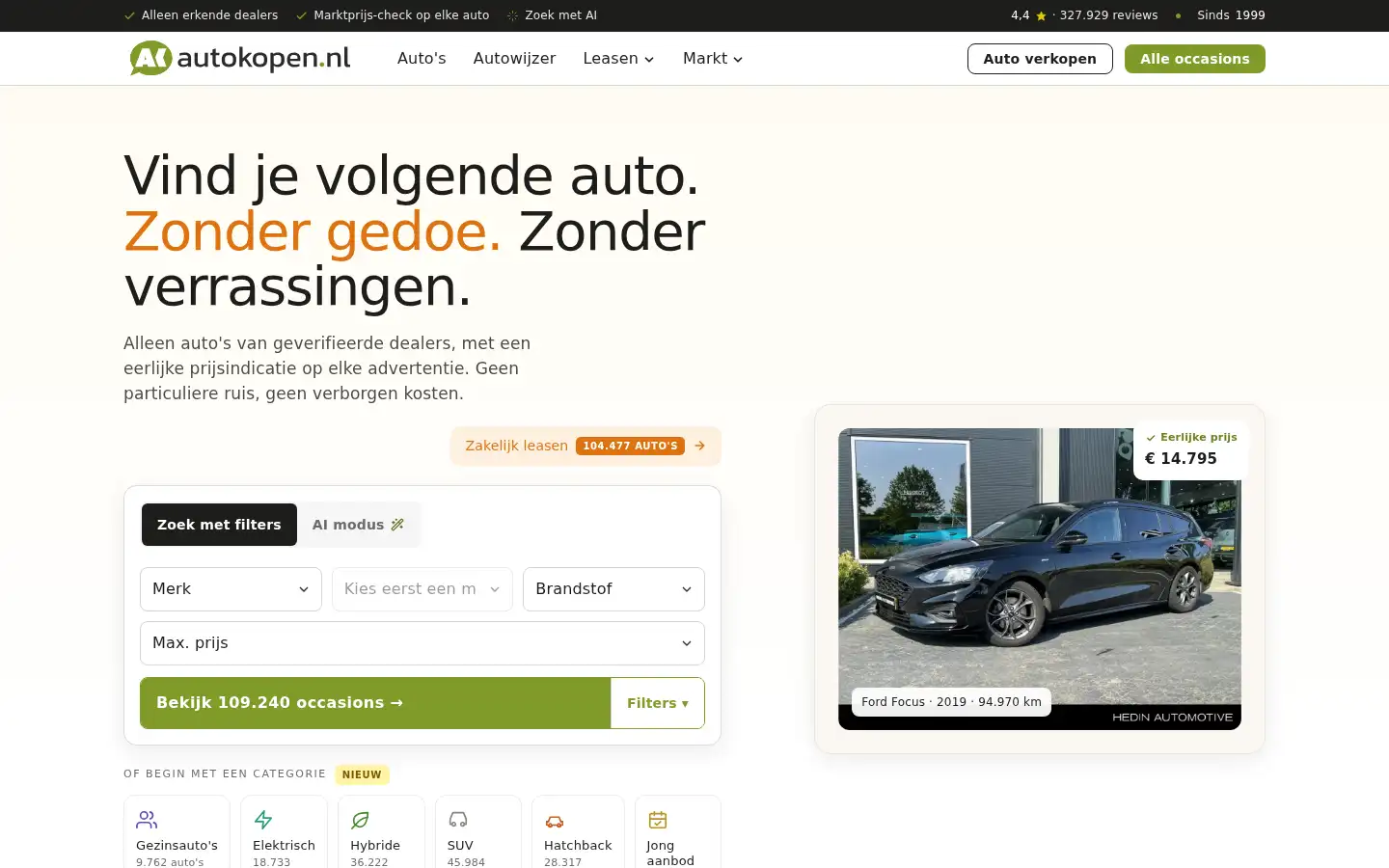
Task: Select the Zoek met filters tab
Action: (x=219, y=525)
